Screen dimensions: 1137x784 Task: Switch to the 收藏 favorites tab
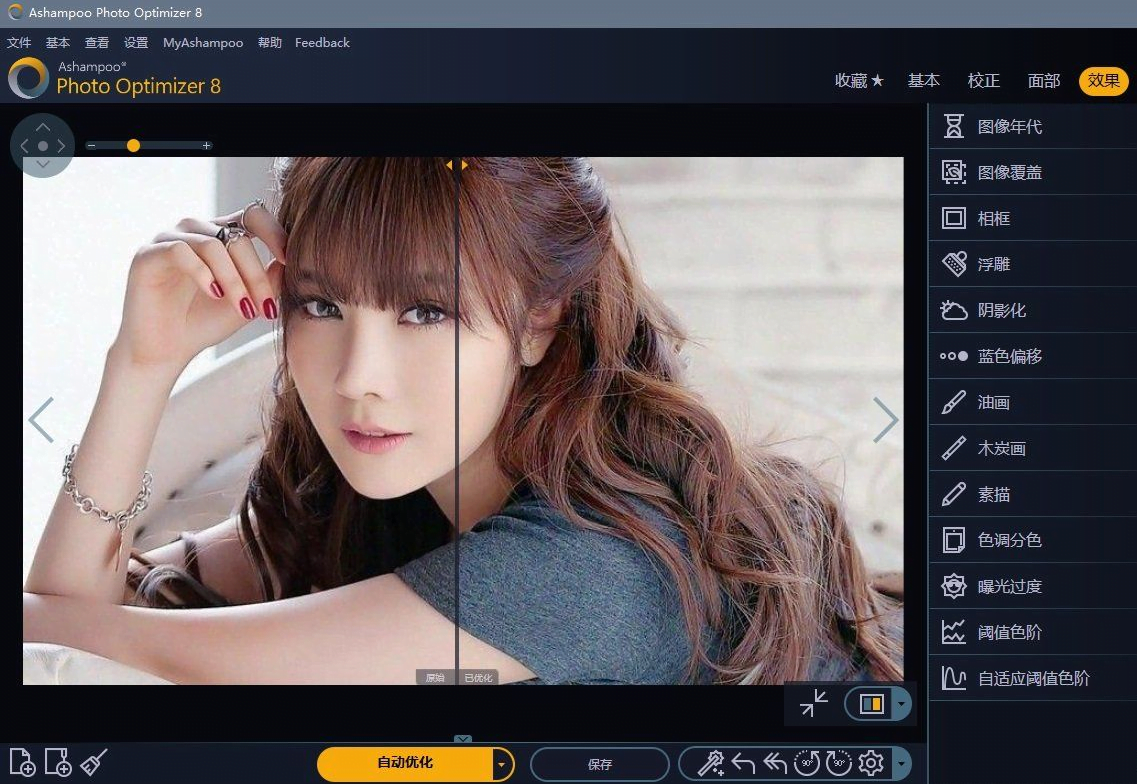859,81
